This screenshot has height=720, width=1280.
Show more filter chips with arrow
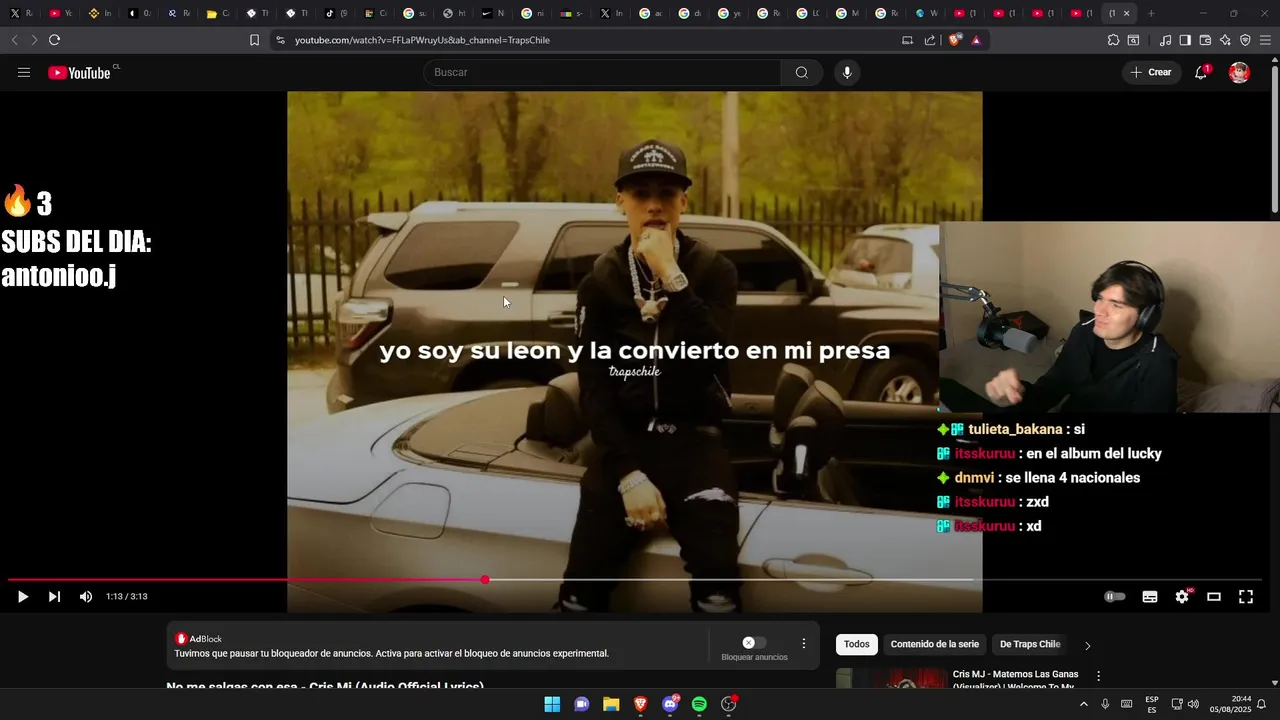(x=1088, y=646)
